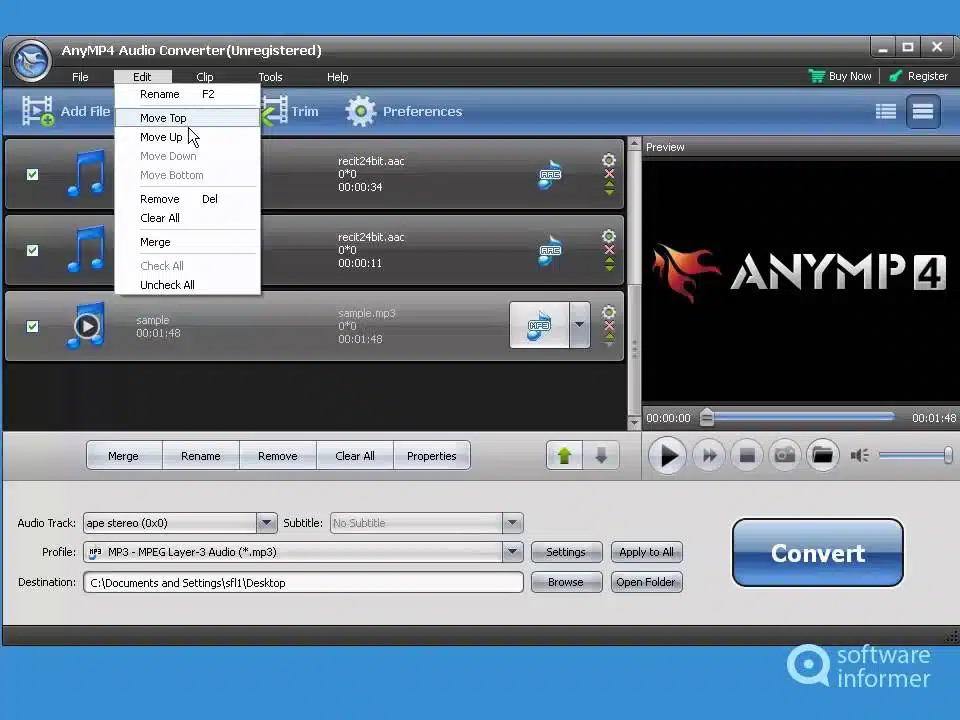Choose Move Top from the Edit menu
This screenshot has height=720, width=960.
pyautogui.click(x=163, y=117)
